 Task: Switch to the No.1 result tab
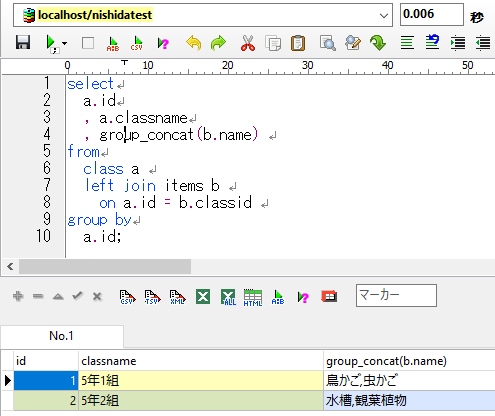(x=62, y=336)
